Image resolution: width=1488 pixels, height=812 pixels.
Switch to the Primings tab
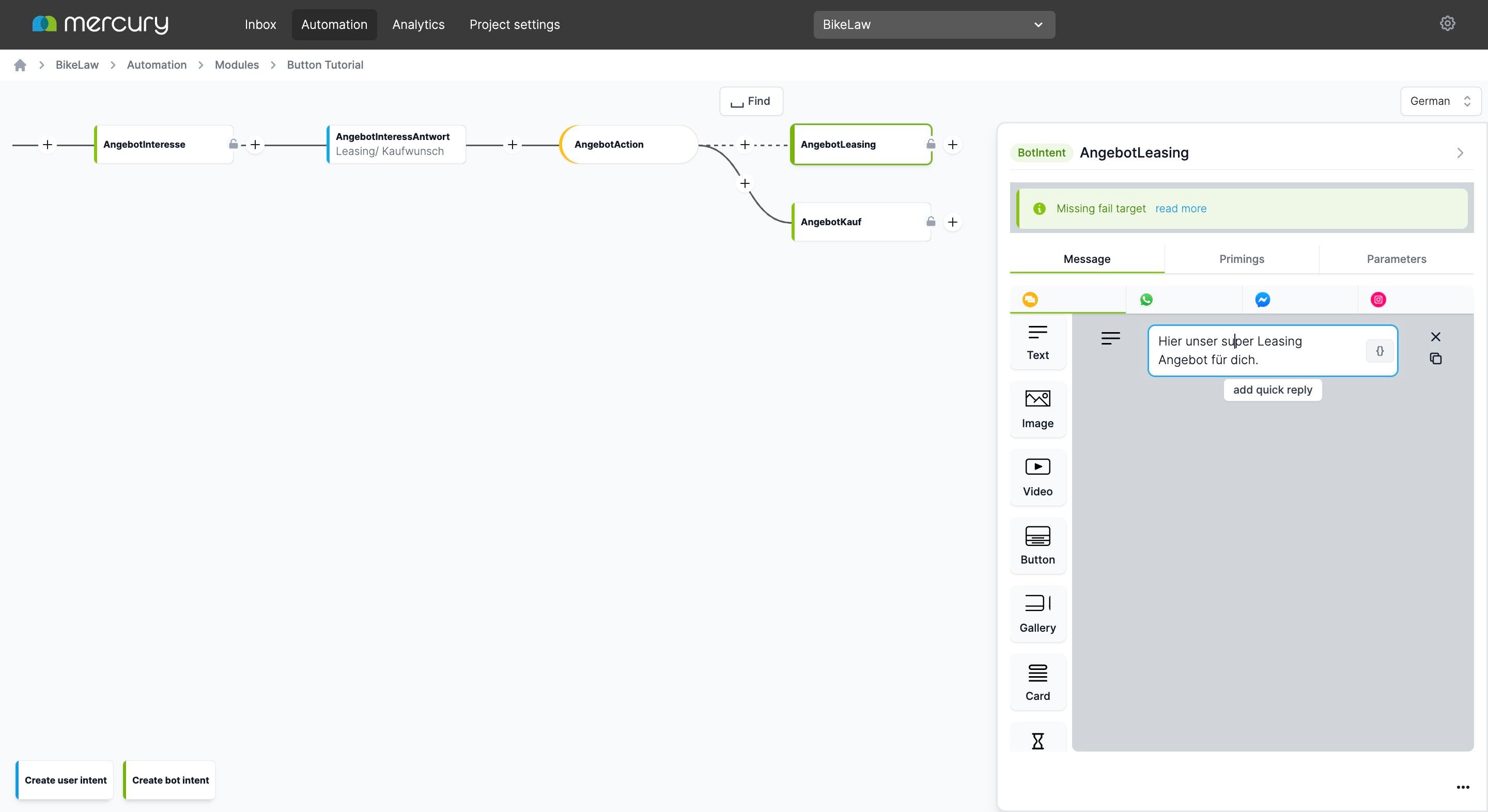click(x=1242, y=259)
